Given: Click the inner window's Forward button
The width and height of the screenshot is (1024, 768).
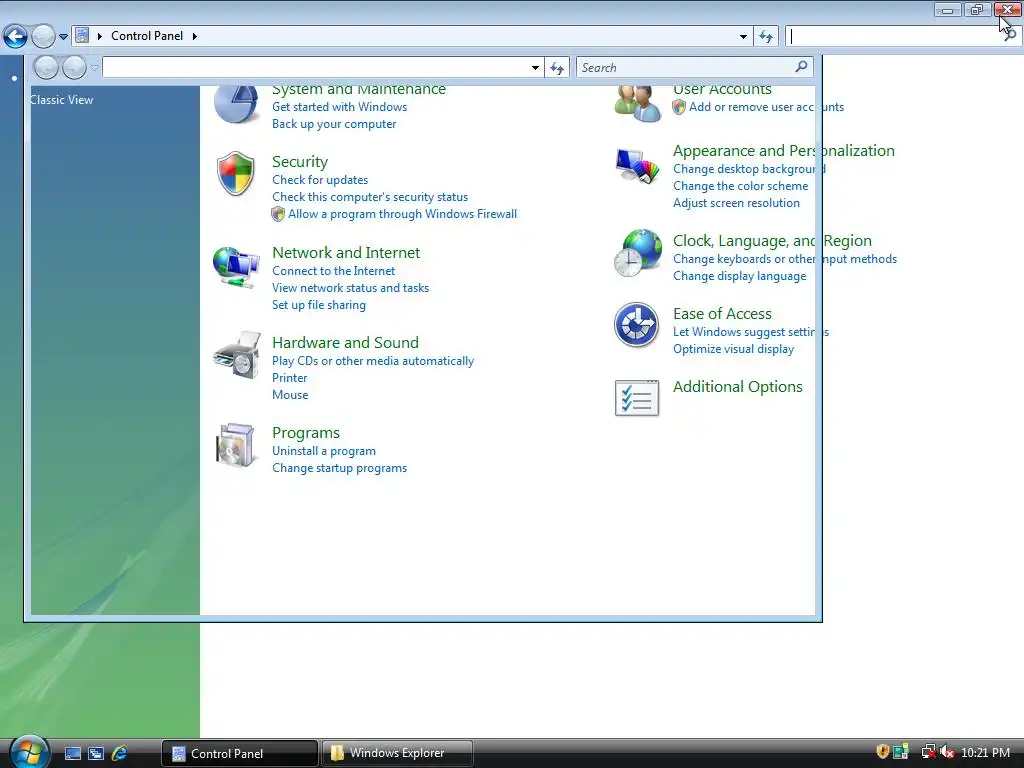Looking at the screenshot, I should (x=74, y=67).
